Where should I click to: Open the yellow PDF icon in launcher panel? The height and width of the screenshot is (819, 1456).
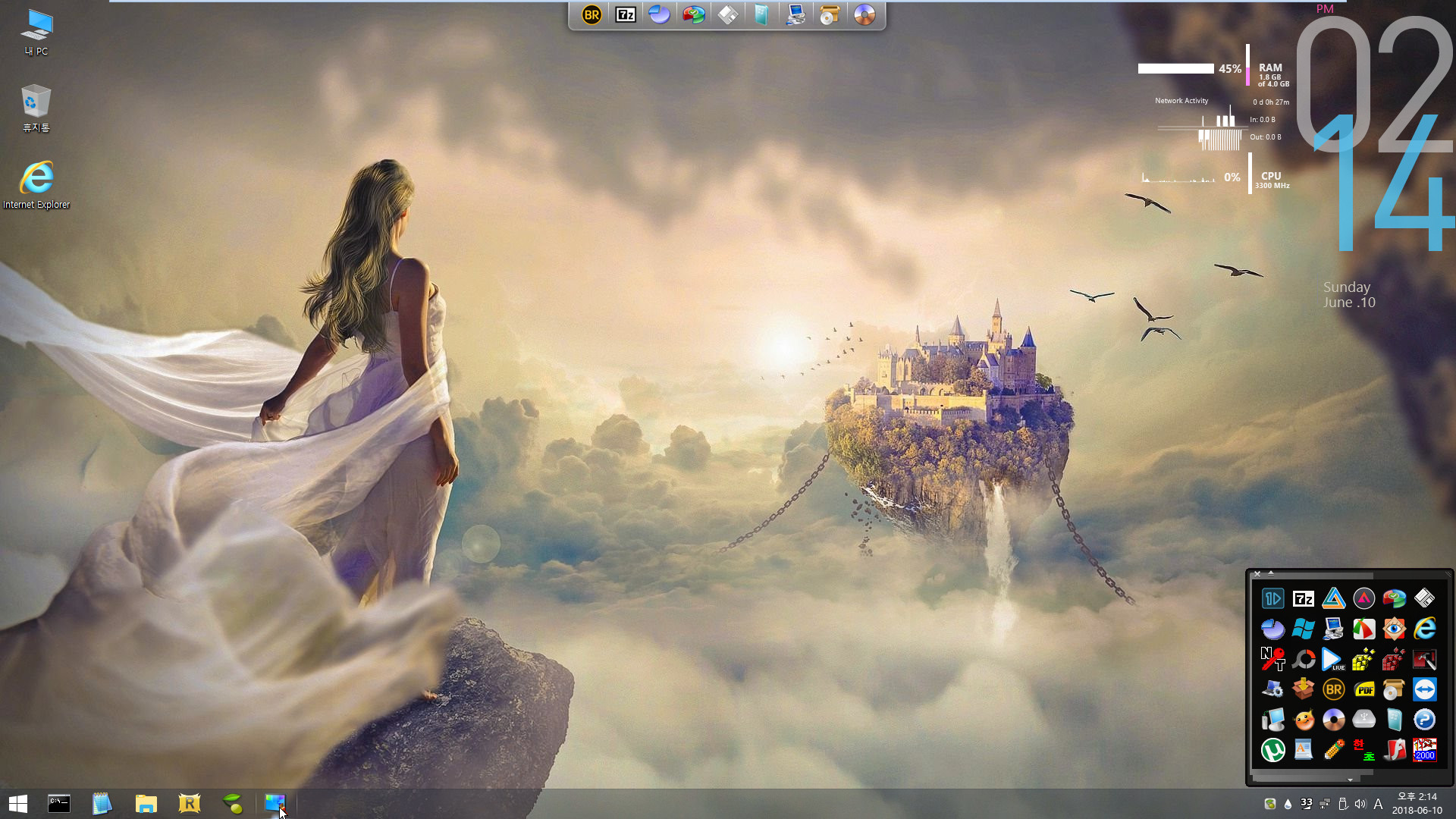(x=1364, y=689)
